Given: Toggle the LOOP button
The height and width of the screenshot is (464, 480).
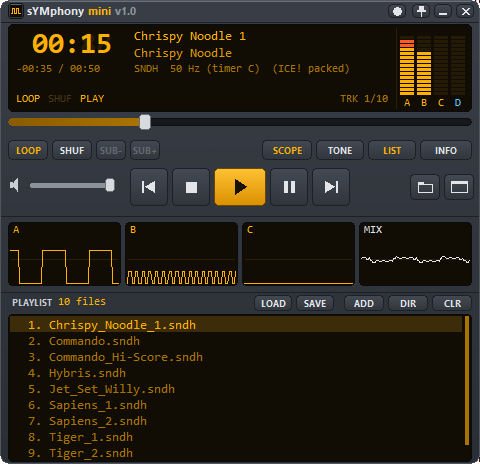Looking at the screenshot, I should coord(28,150).
